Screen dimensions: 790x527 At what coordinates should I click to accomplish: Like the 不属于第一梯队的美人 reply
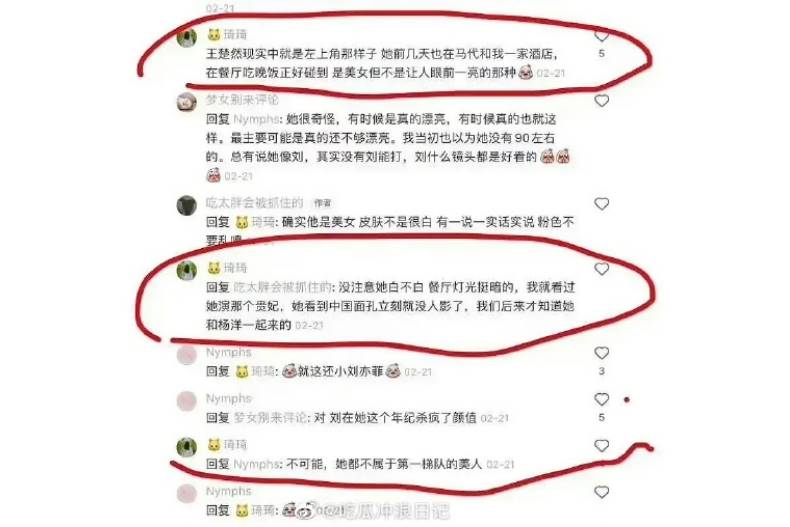601,445
